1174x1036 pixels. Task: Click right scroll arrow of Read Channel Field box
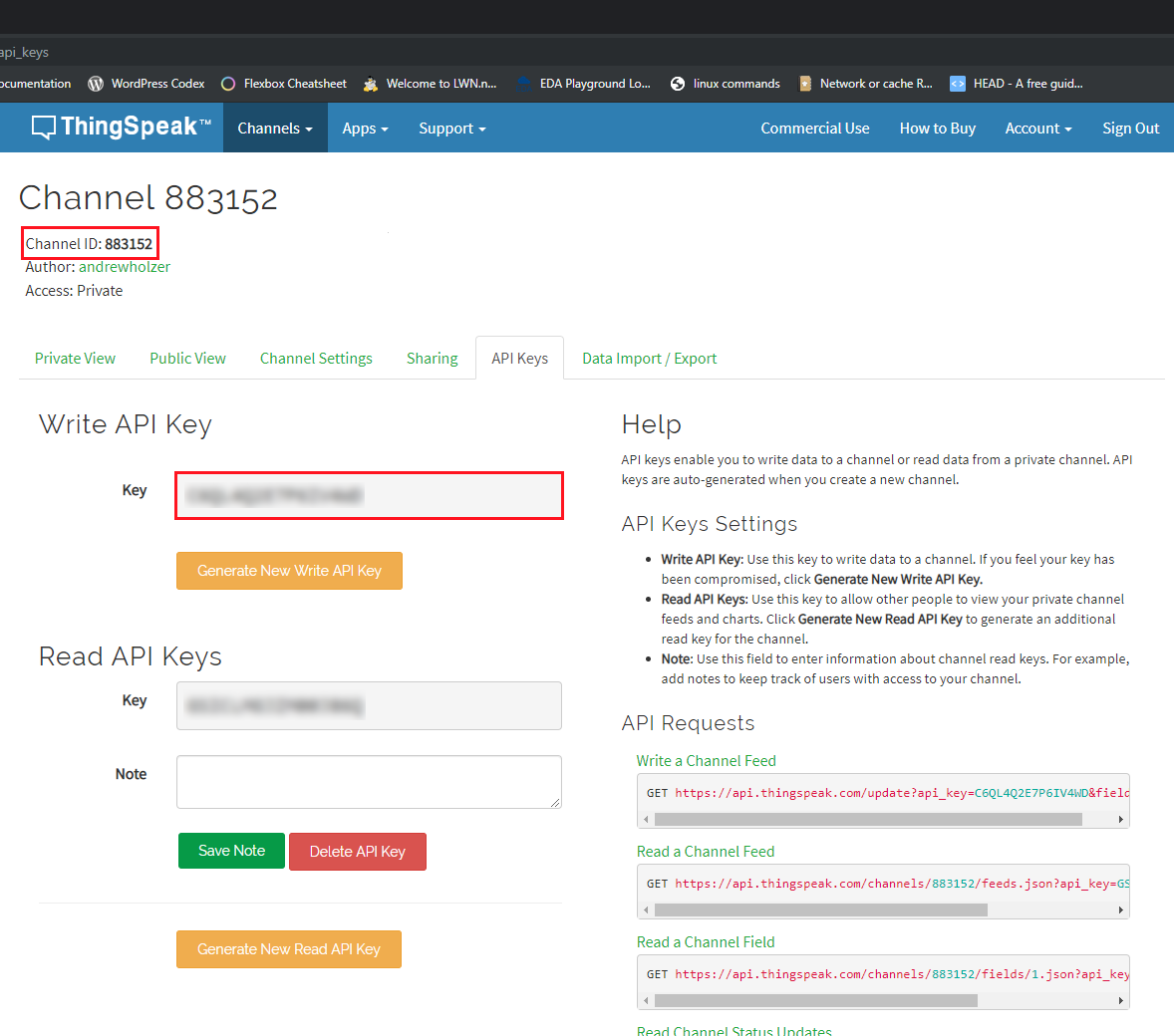click(x=1120, y=1001)
